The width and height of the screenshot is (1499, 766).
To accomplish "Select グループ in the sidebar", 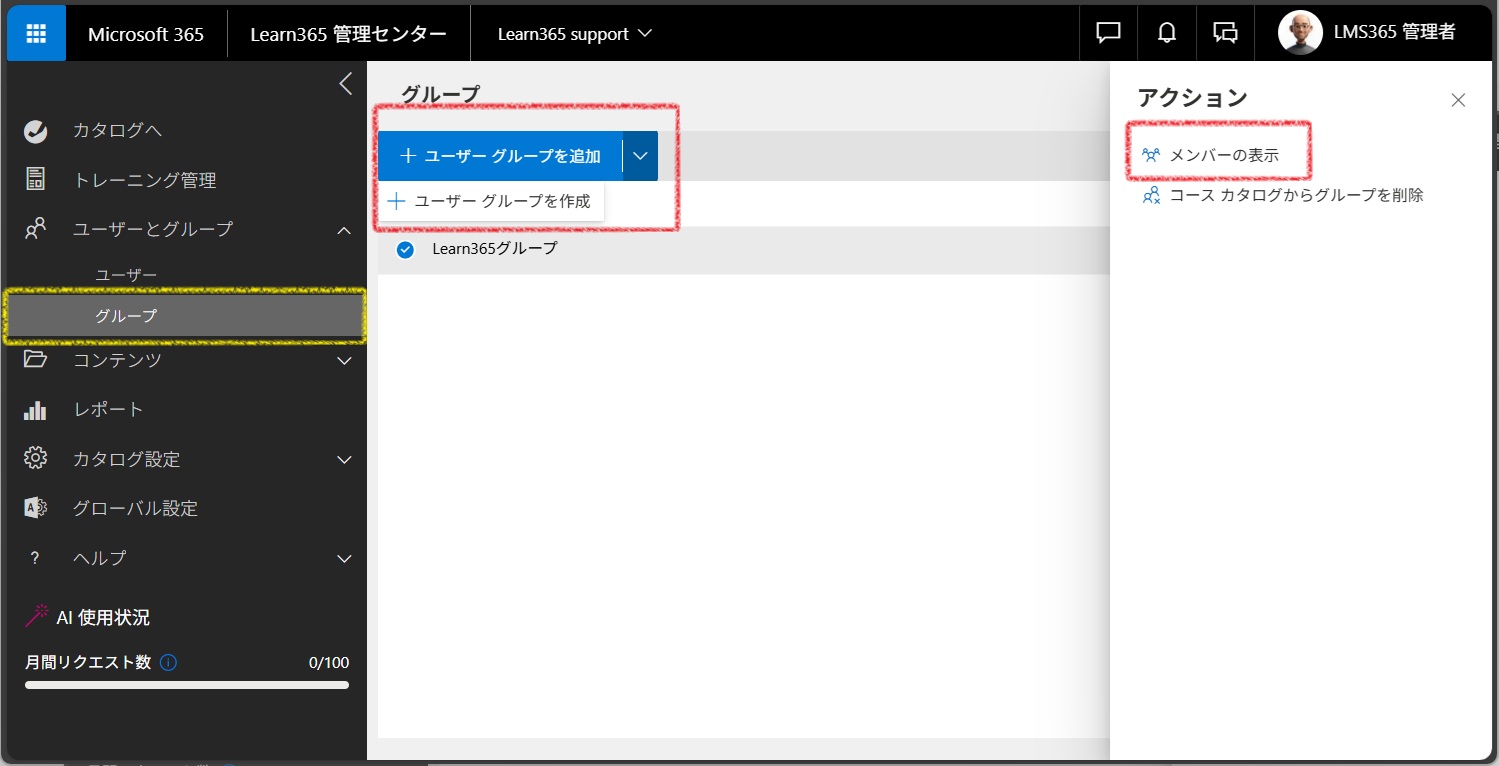I will point(186,316).
